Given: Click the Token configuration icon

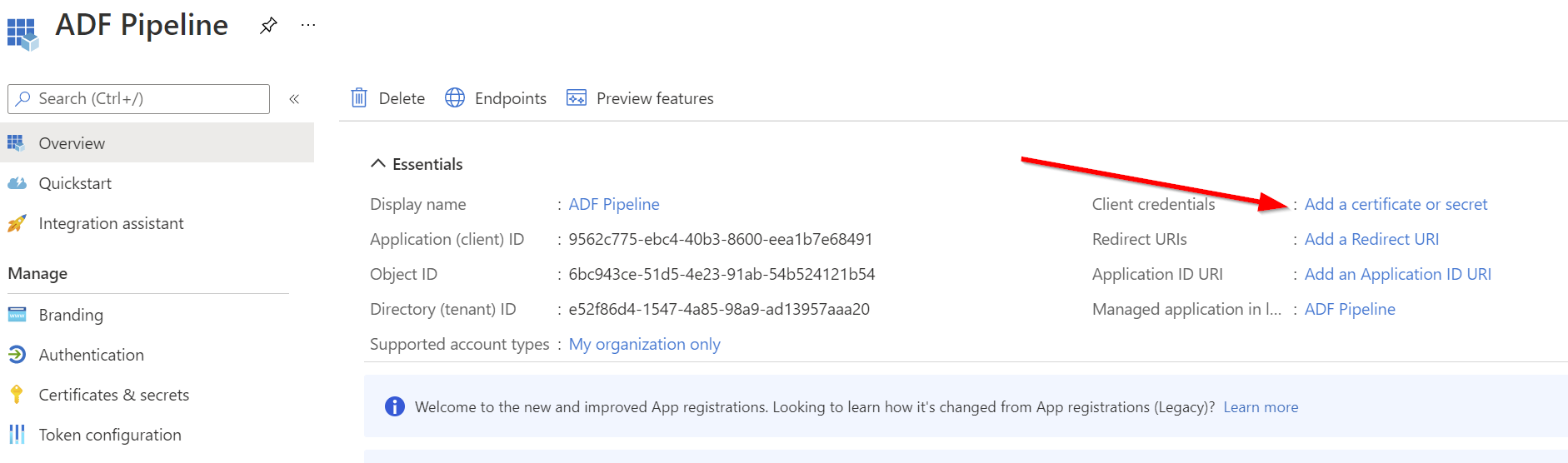Looking at the screenshot, I should point(17,435).
